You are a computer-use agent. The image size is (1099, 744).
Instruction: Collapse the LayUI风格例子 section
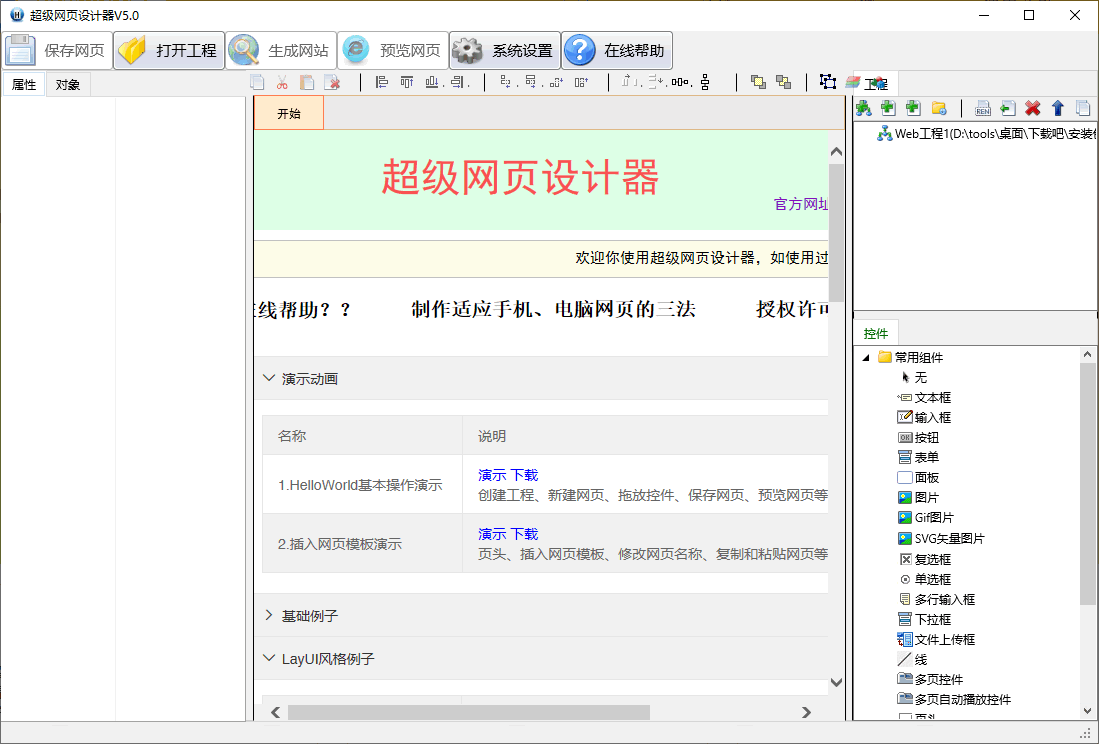click(540, 659)
